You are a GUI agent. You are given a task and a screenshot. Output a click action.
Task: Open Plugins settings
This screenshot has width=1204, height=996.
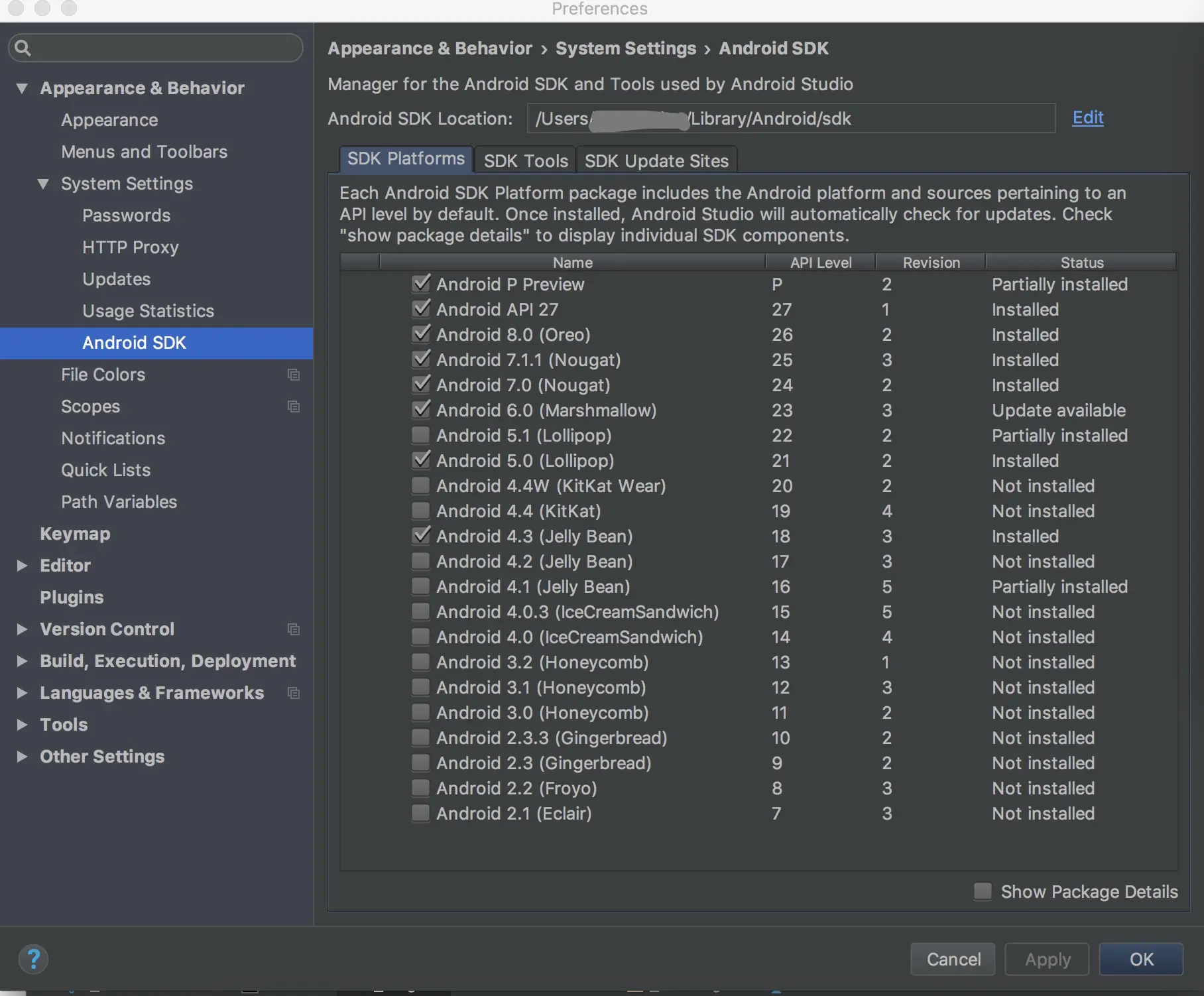[72, 597]
